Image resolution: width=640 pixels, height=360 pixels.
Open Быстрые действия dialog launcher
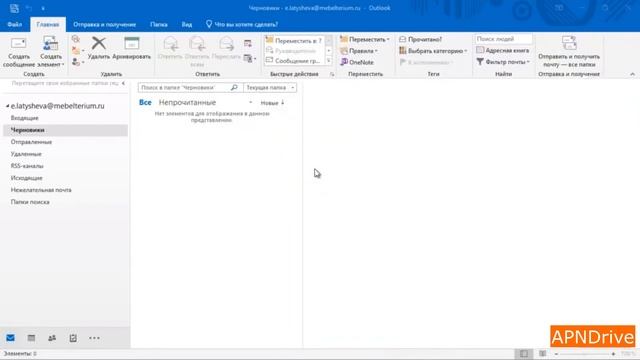coord(332,74)
